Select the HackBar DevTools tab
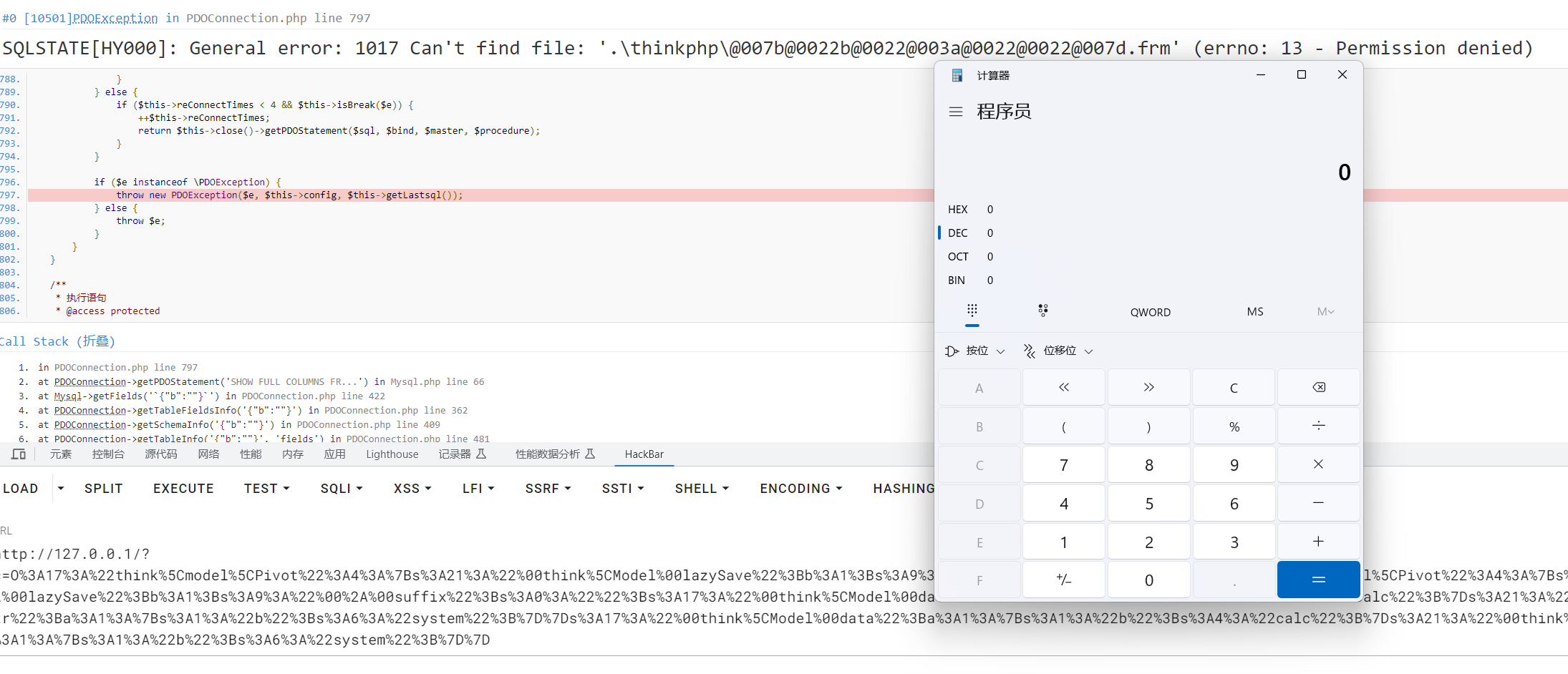1568x674 pixels. tap(644, 454)
